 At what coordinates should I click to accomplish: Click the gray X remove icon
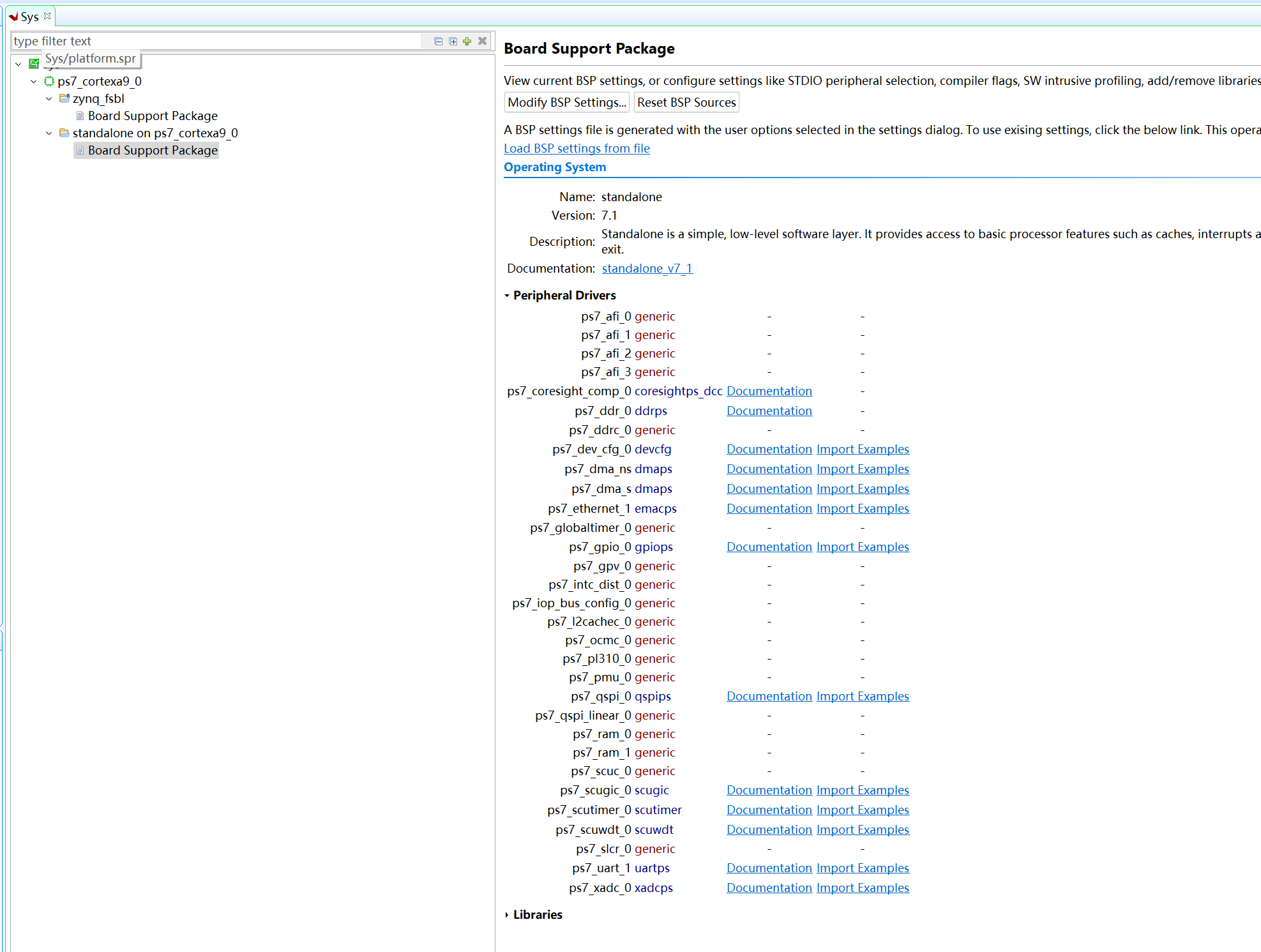483,41
